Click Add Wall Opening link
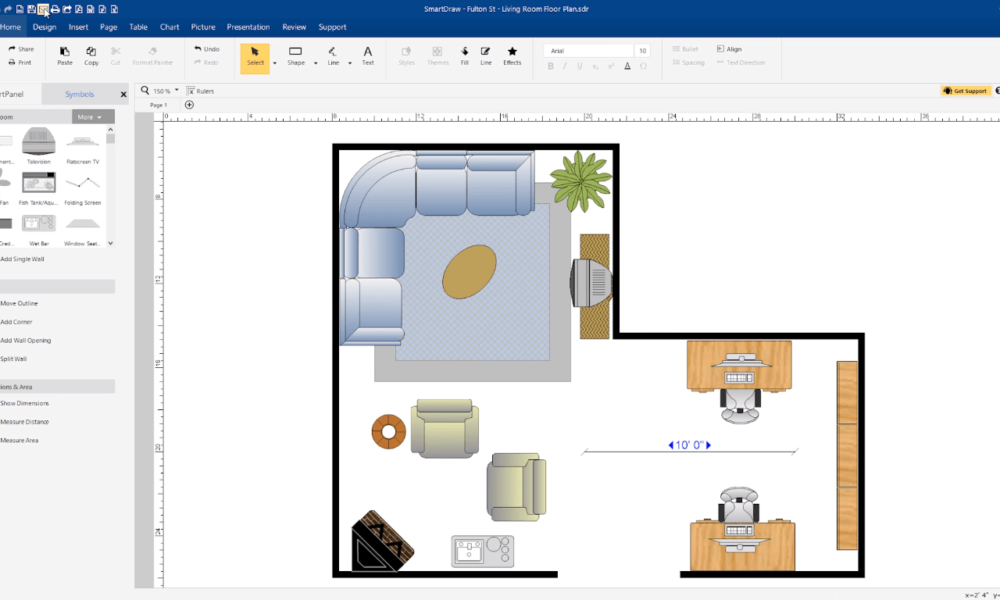Image resolution: width=1000 pixels, height=600 pixels. [26, 340]
